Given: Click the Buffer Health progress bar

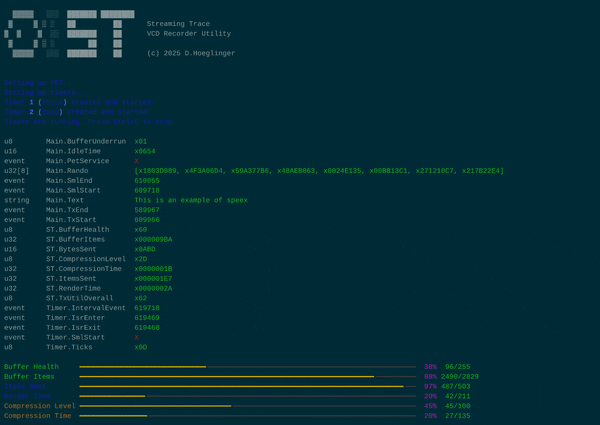Looking at the screenshot, I should (x=247, y=367).
